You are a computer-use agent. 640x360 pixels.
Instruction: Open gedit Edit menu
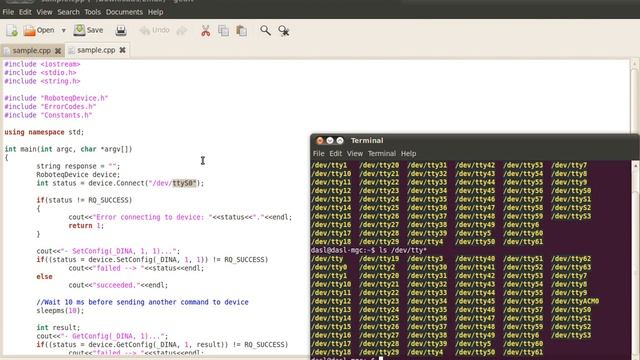25,12
